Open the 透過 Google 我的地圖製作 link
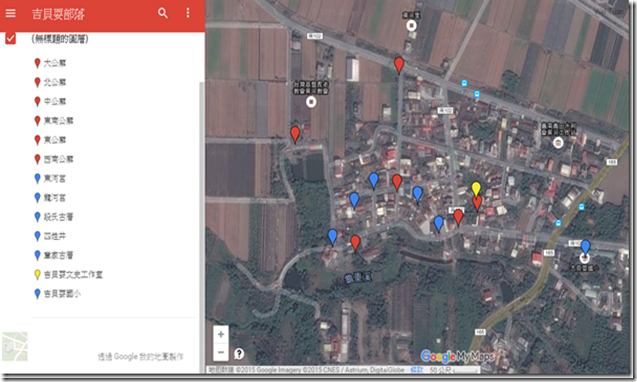 (141, 356)
